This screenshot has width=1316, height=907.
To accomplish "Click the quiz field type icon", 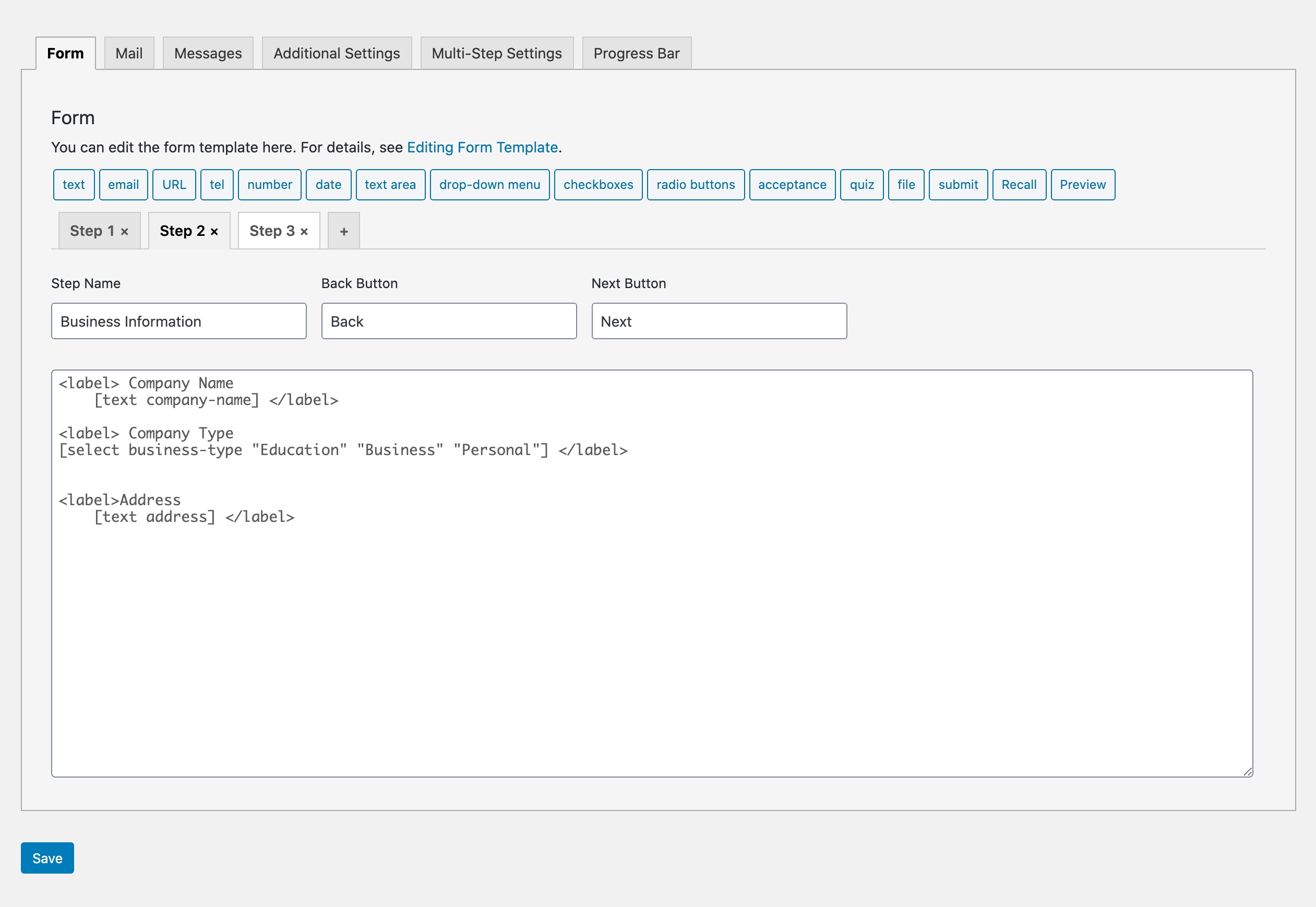I will (861, 184).
